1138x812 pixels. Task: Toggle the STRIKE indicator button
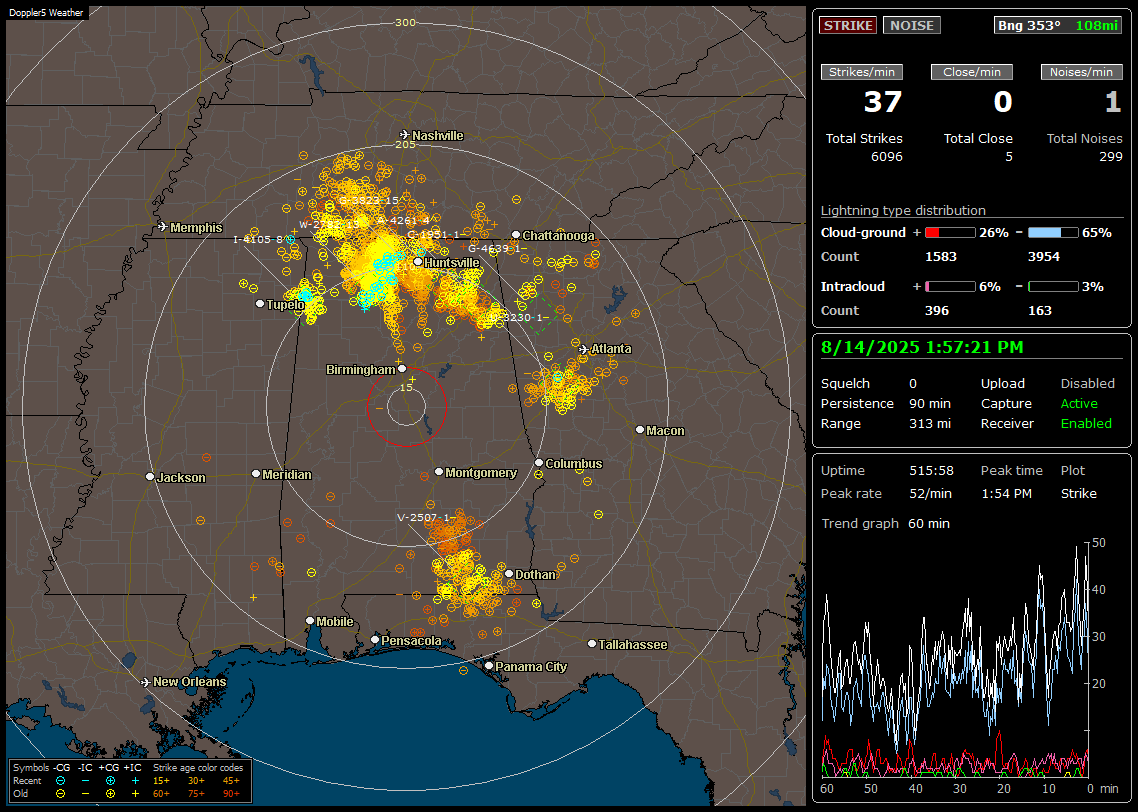(x=848, y=25)
